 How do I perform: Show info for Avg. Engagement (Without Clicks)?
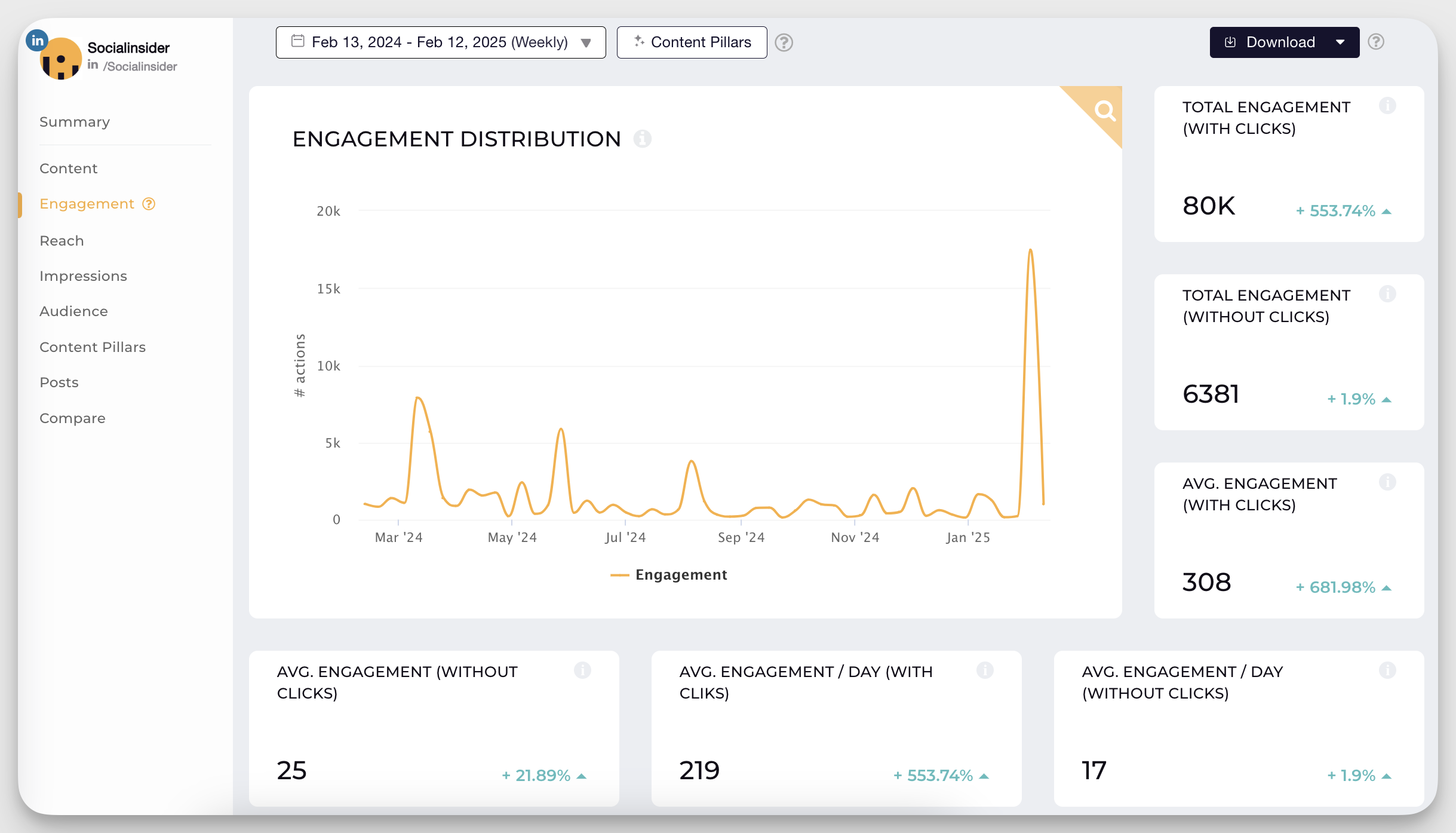pos(582,670)
